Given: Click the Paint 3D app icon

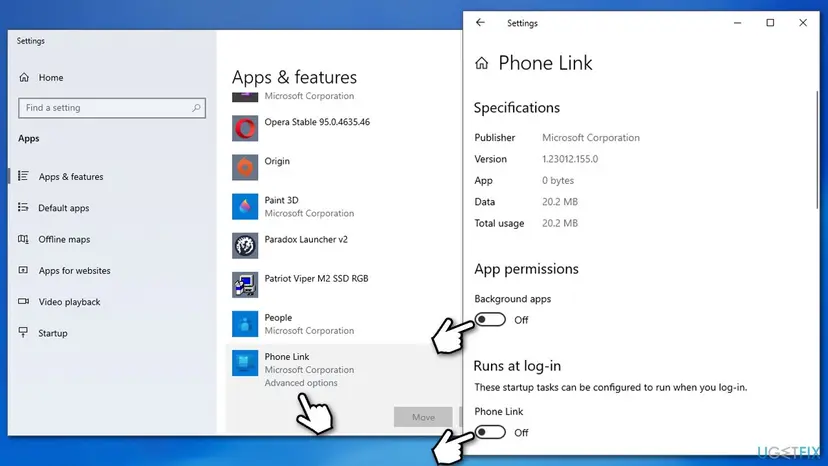Looking at the screenshot, I should [245, 207].
